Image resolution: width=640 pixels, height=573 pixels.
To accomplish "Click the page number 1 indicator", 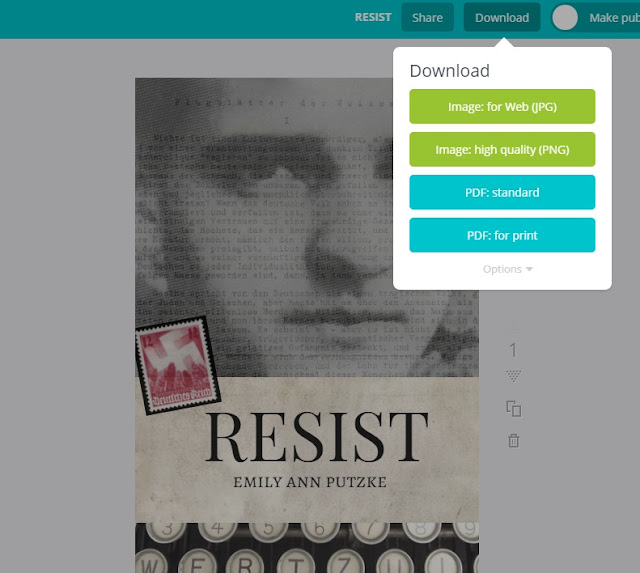I will point(513,350).
